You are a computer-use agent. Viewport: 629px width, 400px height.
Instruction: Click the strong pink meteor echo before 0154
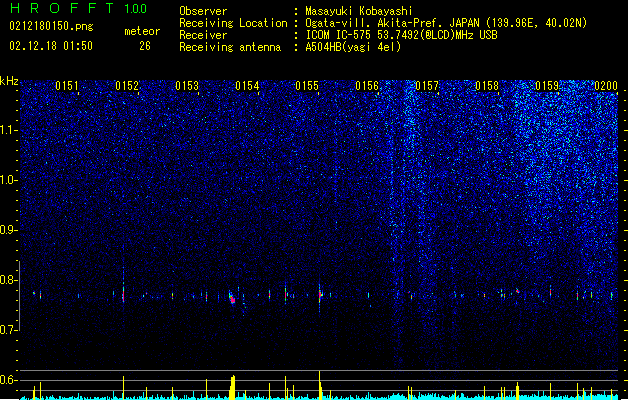[232, 299]
